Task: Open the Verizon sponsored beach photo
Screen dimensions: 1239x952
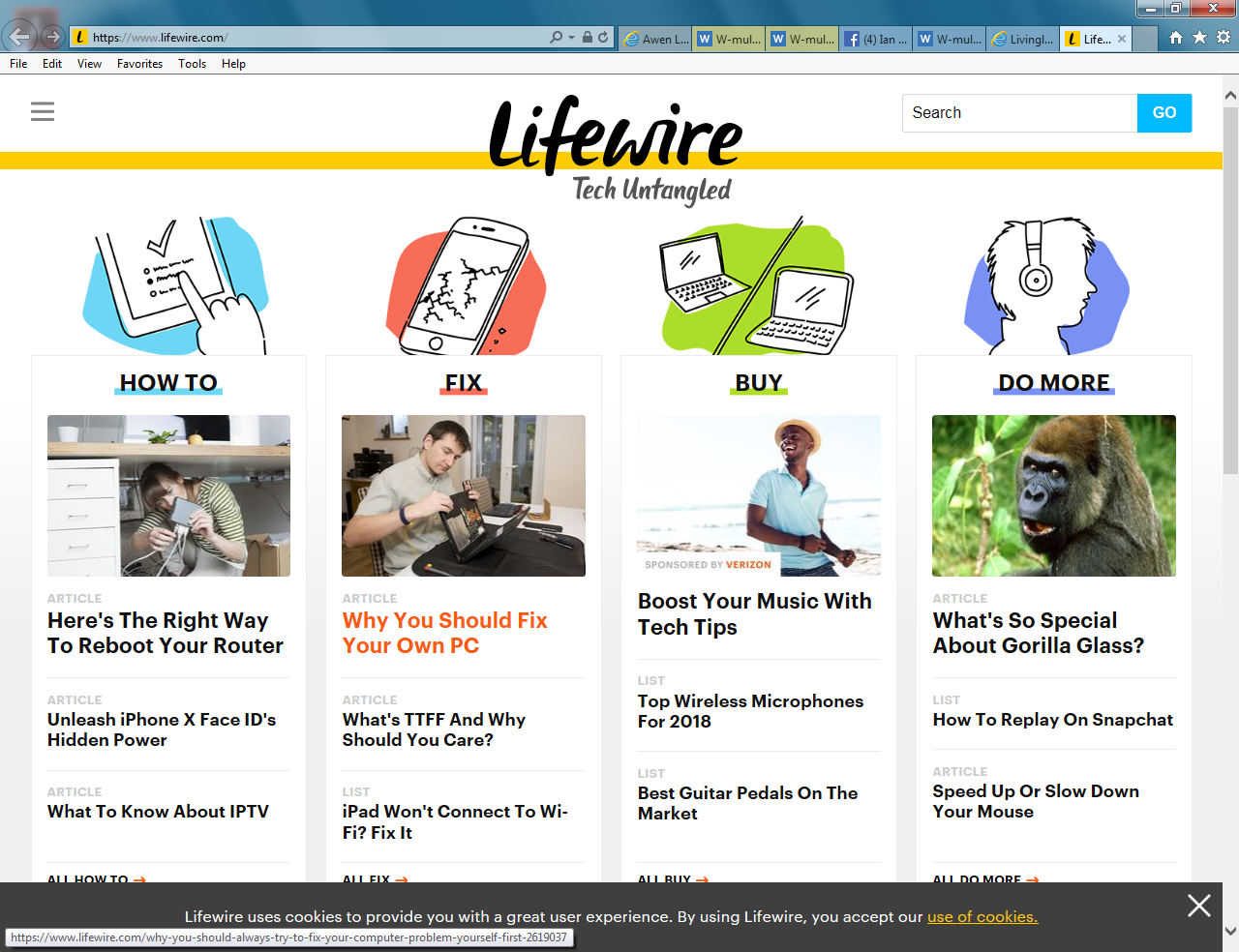Action: tap(759, 495)
